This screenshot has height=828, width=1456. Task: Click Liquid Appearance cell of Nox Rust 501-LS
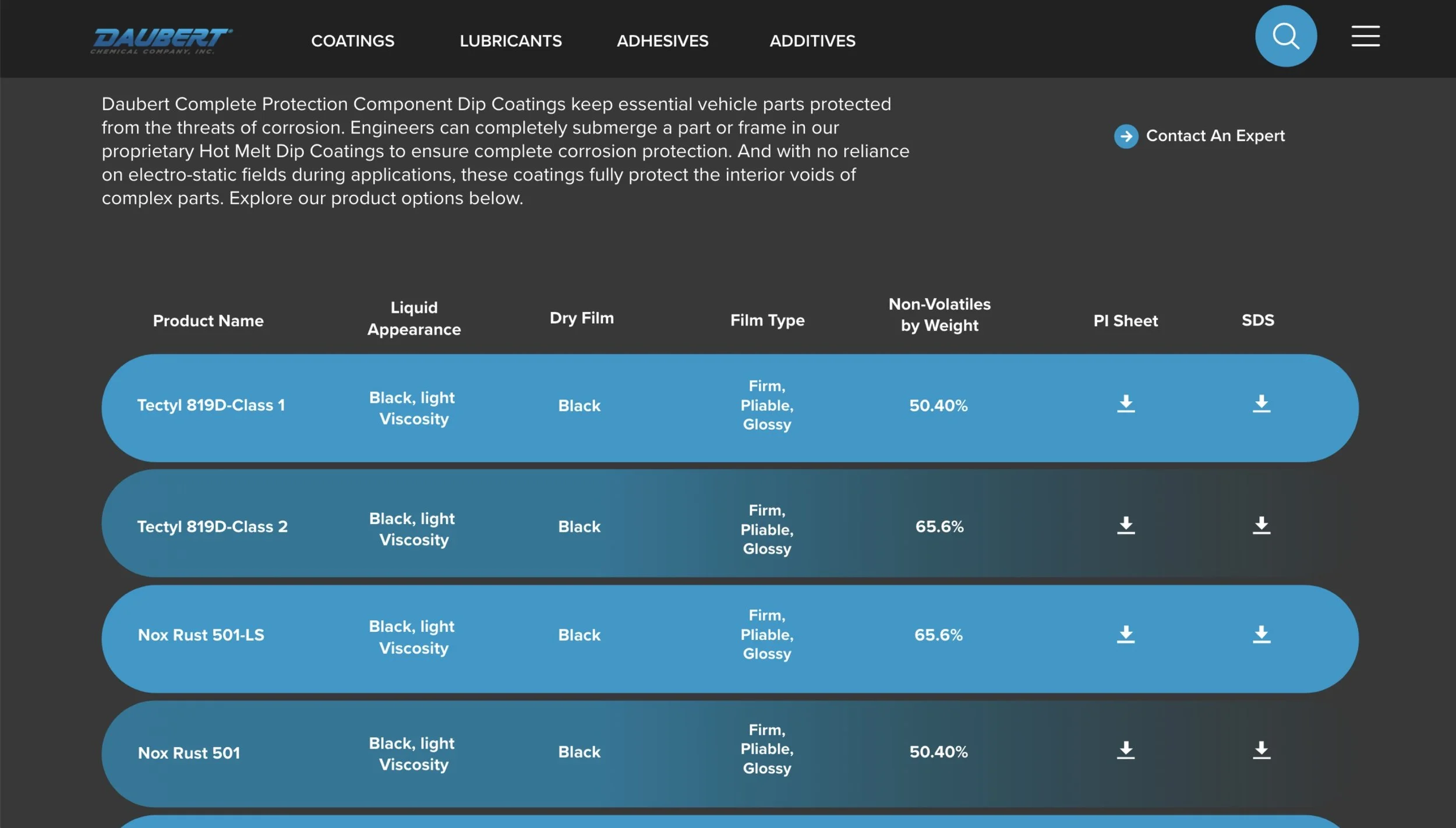coord(412,638)
